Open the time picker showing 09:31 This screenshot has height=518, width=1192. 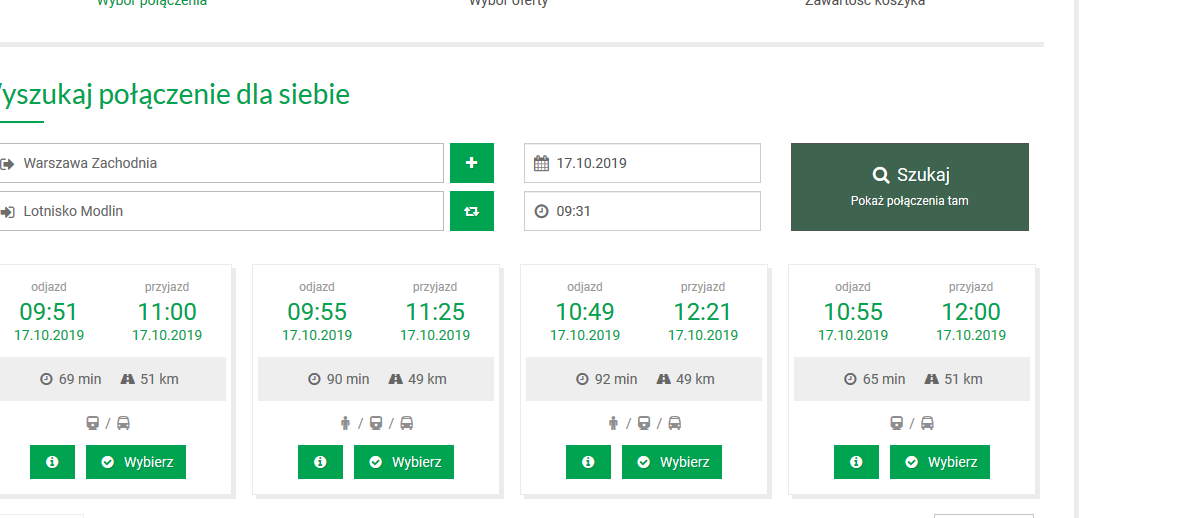tap(650, 211)
